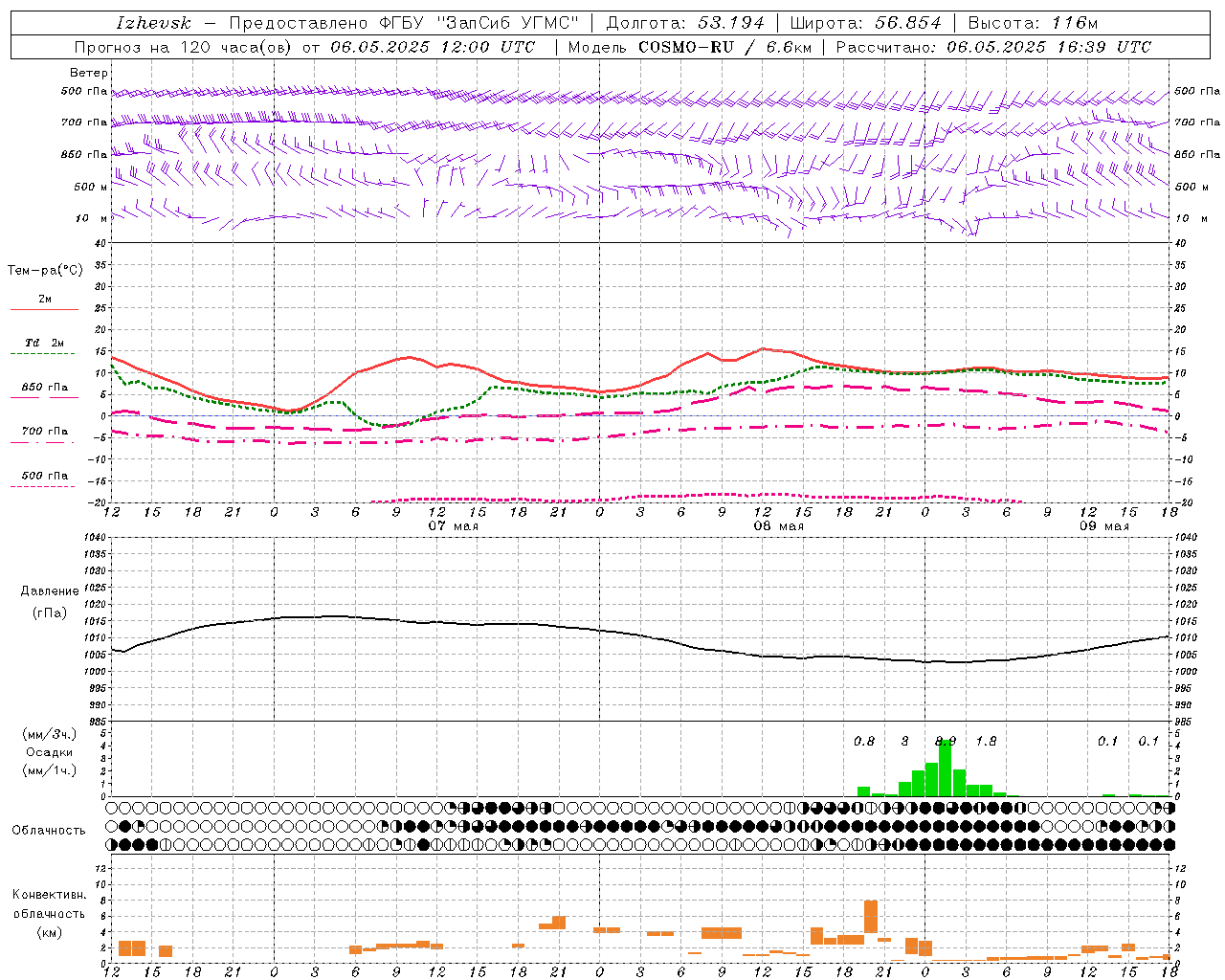
Task: Select the left 500 гПа wind level label
Action: [84, 91]
